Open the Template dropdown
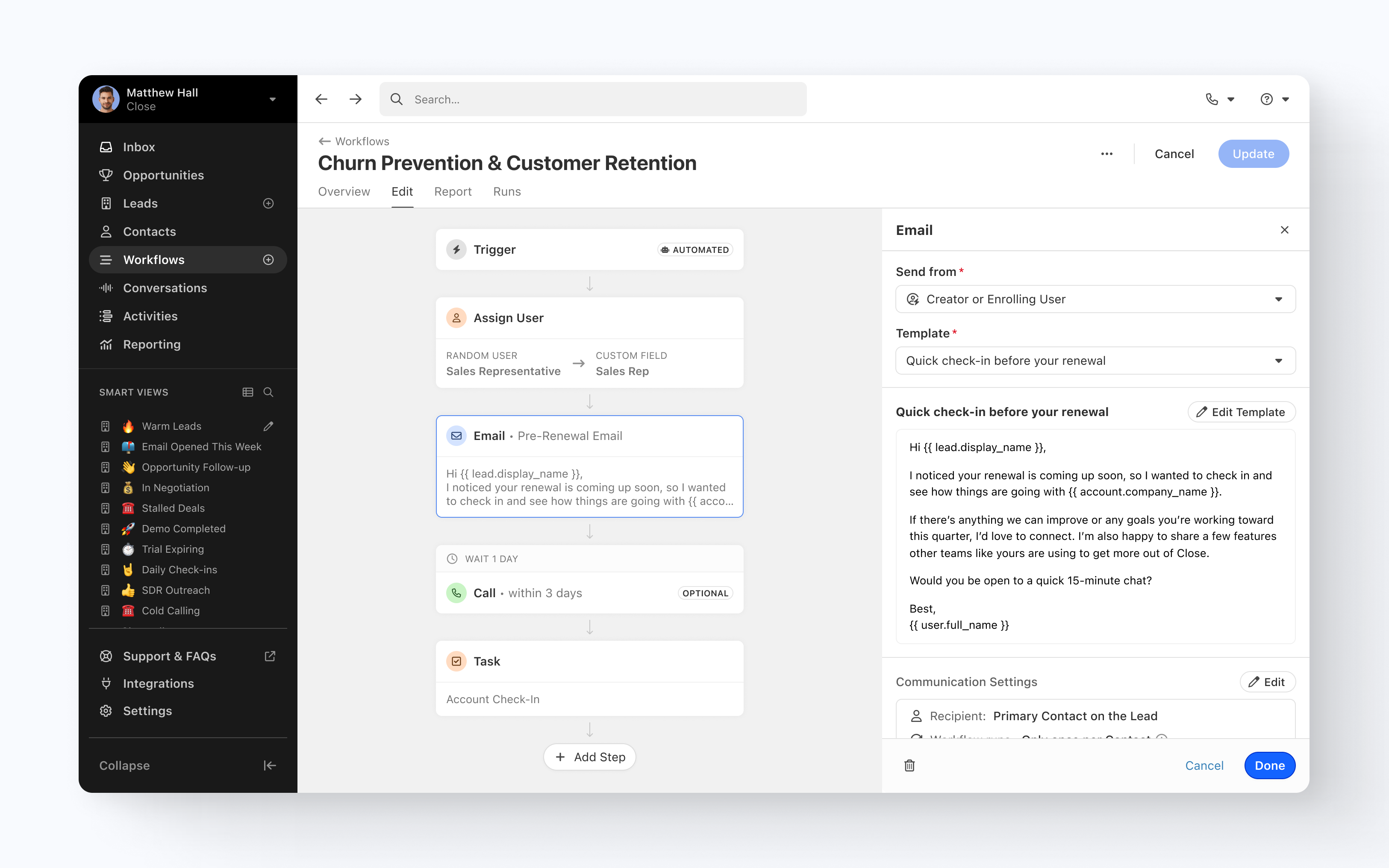This screenshot has width=1389, height=868. [x=1095, y=361]
